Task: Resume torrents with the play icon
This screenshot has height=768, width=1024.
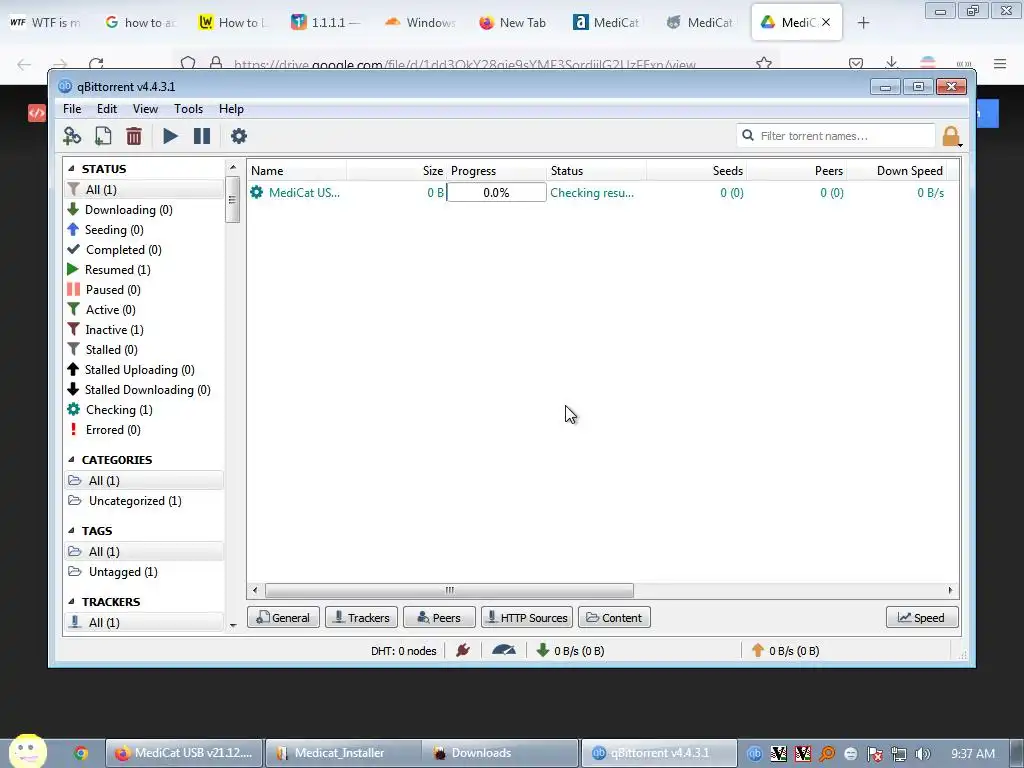Action: click(170, 136)
